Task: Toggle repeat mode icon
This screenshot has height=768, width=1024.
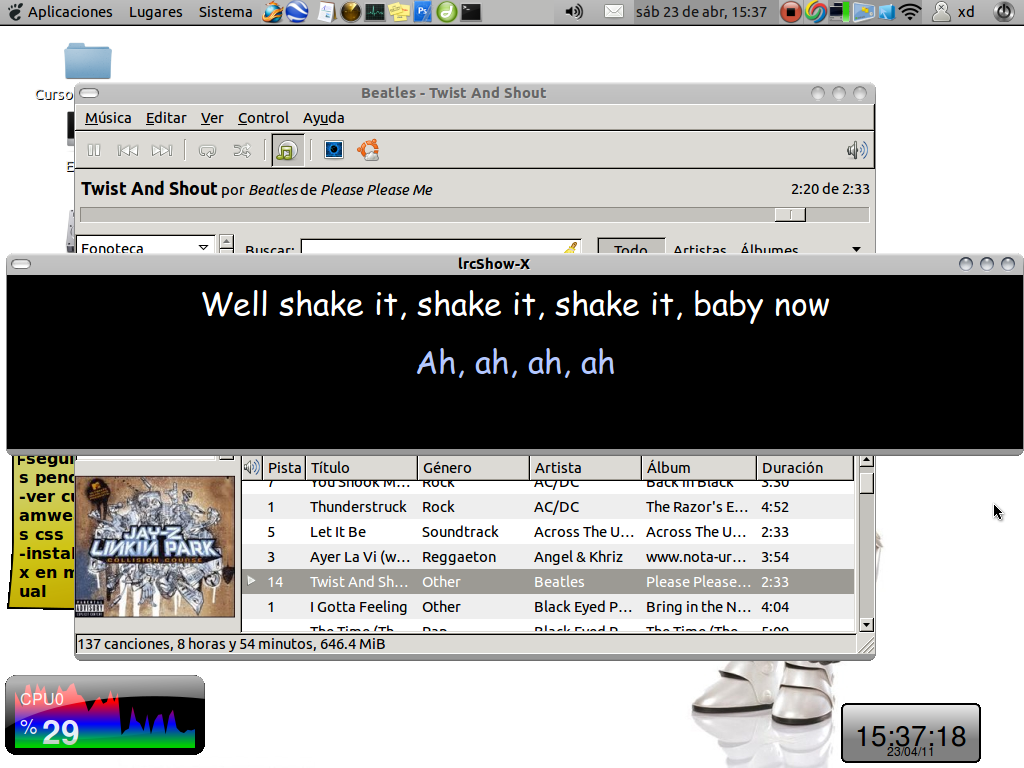Action: pos(208,151)
